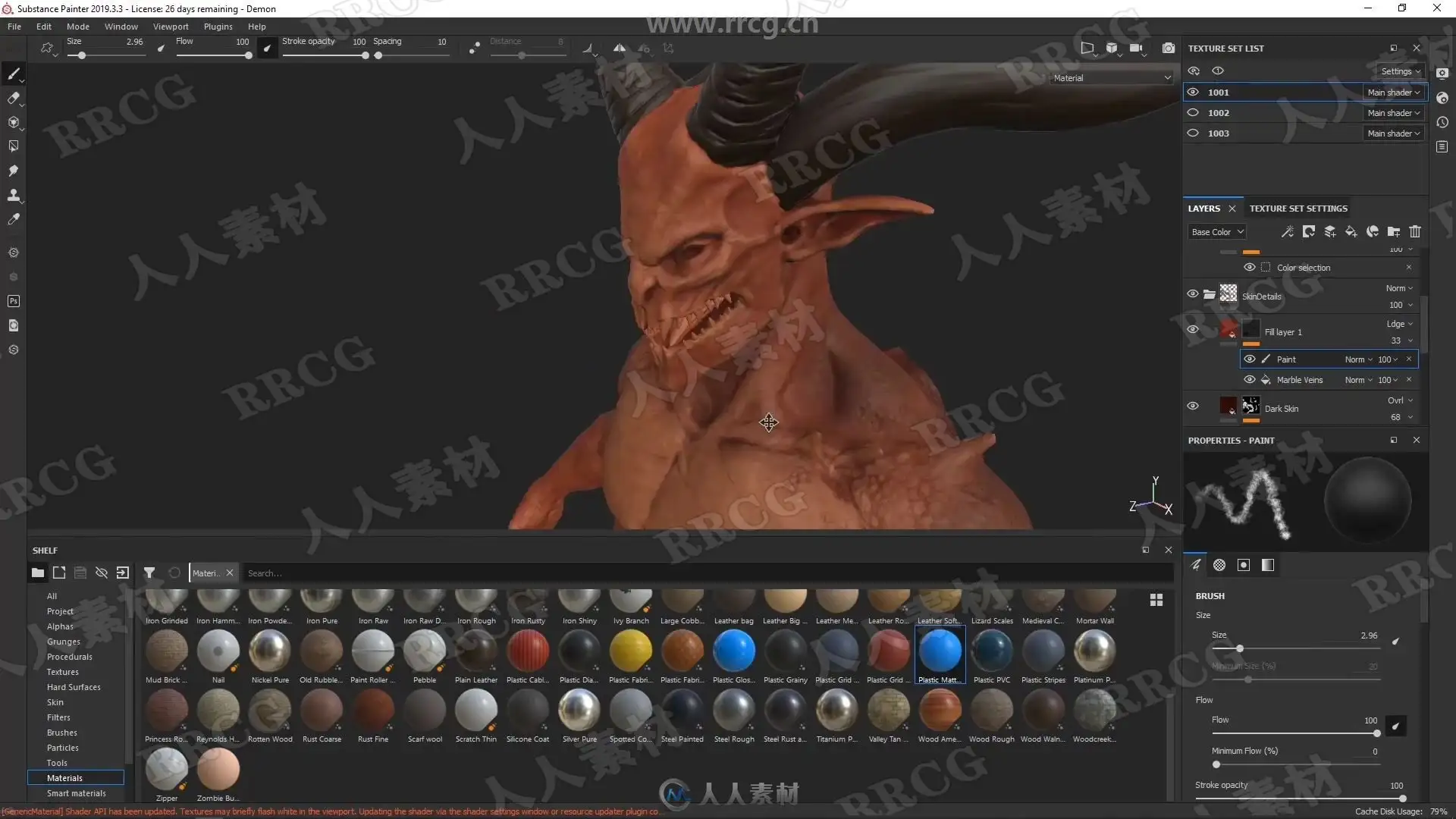Open the Base Color channel dropdown
1456x819 pixels.
pos(1216,232)
